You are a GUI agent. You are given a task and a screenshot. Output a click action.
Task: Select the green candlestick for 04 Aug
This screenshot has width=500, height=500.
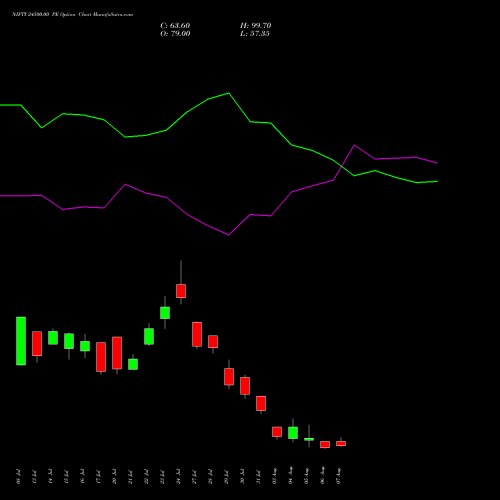(293, 433)
